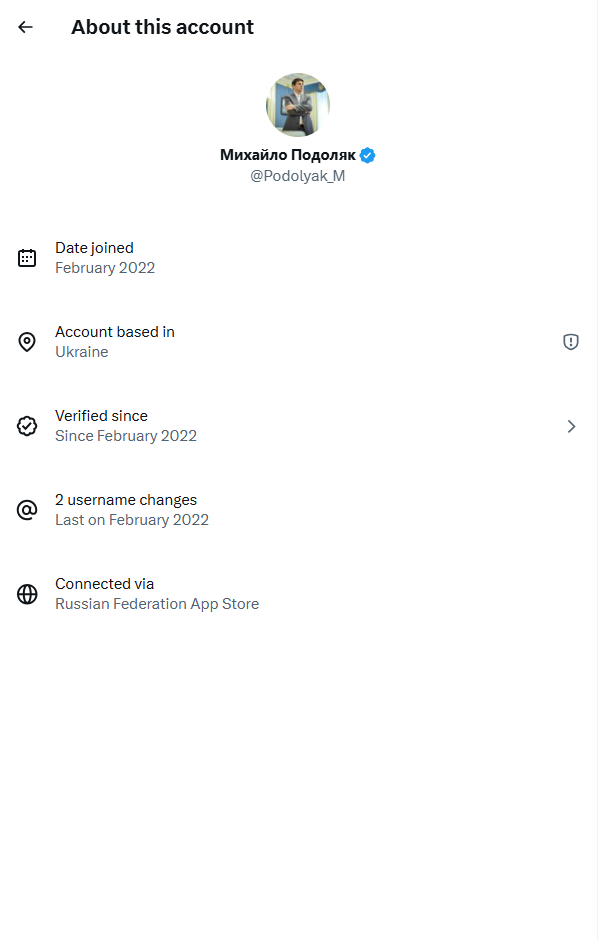607x940 pixels.
Task: Click the Russian Federation App Store text
Action: pyautogui.click(x=157, y=604)
